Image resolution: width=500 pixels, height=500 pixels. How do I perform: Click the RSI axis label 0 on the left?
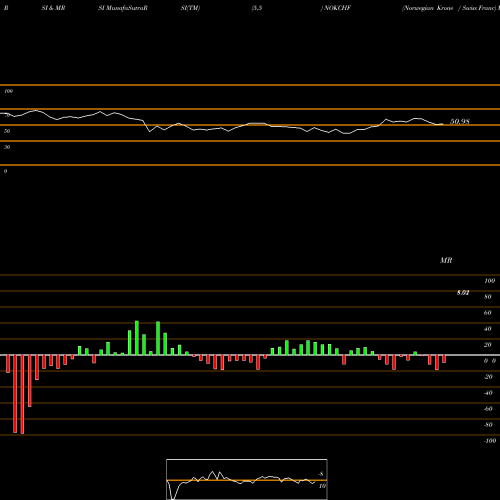(x=5, y=171)
